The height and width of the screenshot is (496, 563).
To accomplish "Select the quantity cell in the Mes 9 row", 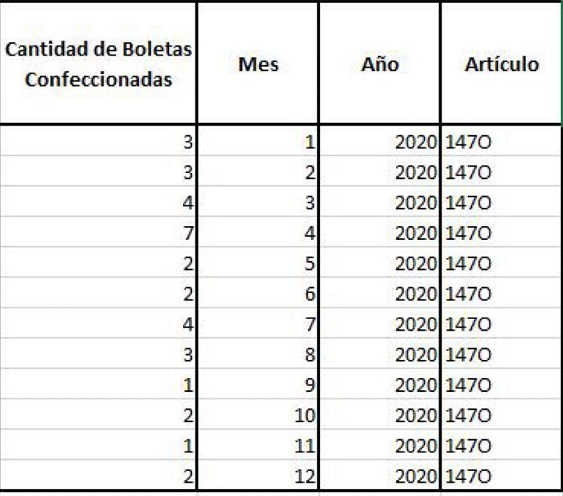I will point(98,384).
